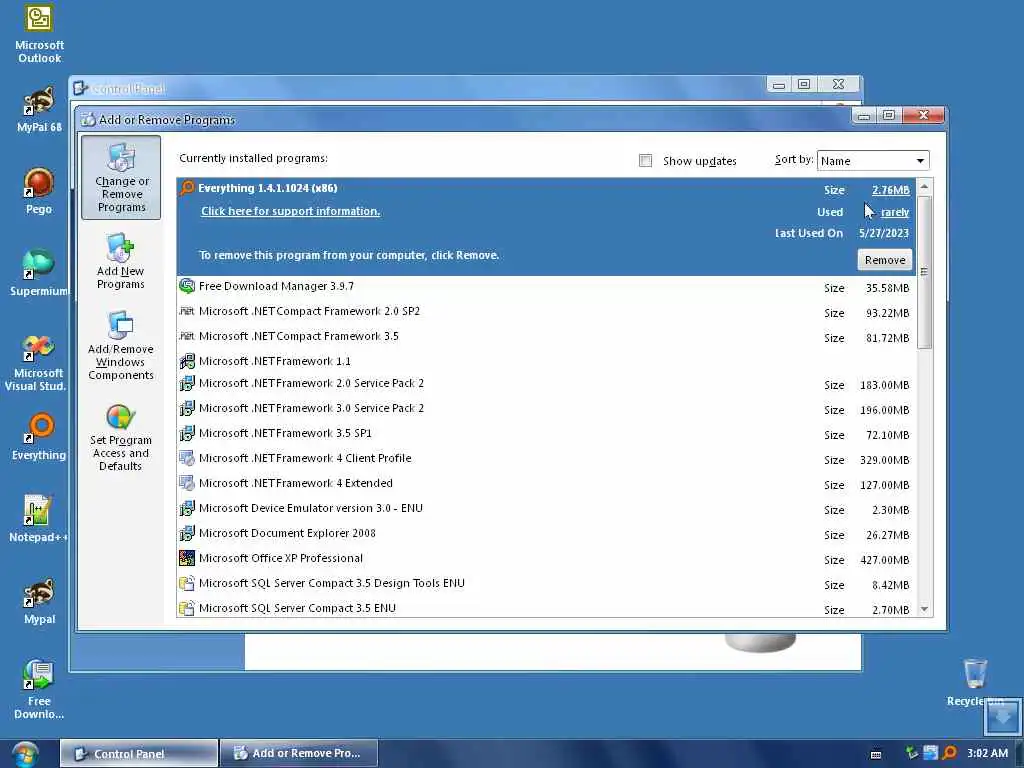
Task: Open Supermium desktop shortcut
Action: point(39,273)
